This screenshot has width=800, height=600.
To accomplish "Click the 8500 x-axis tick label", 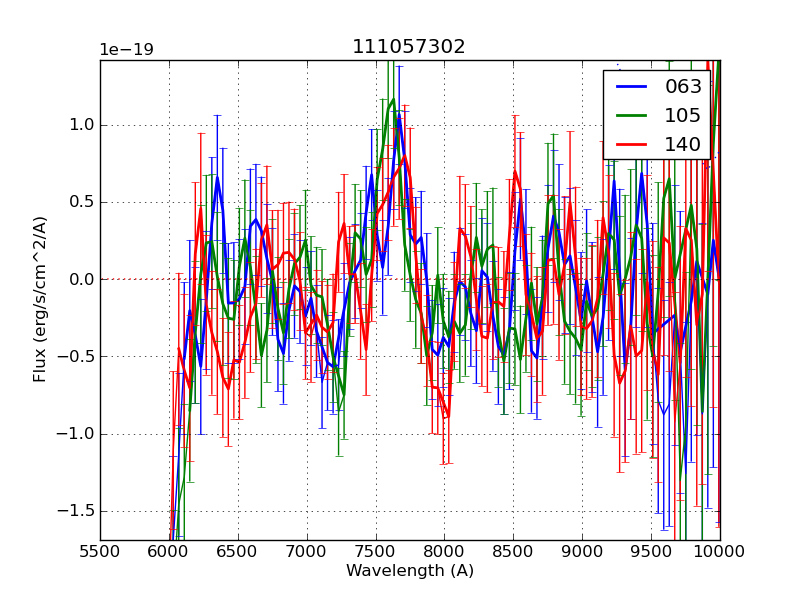I will (513, 550).
